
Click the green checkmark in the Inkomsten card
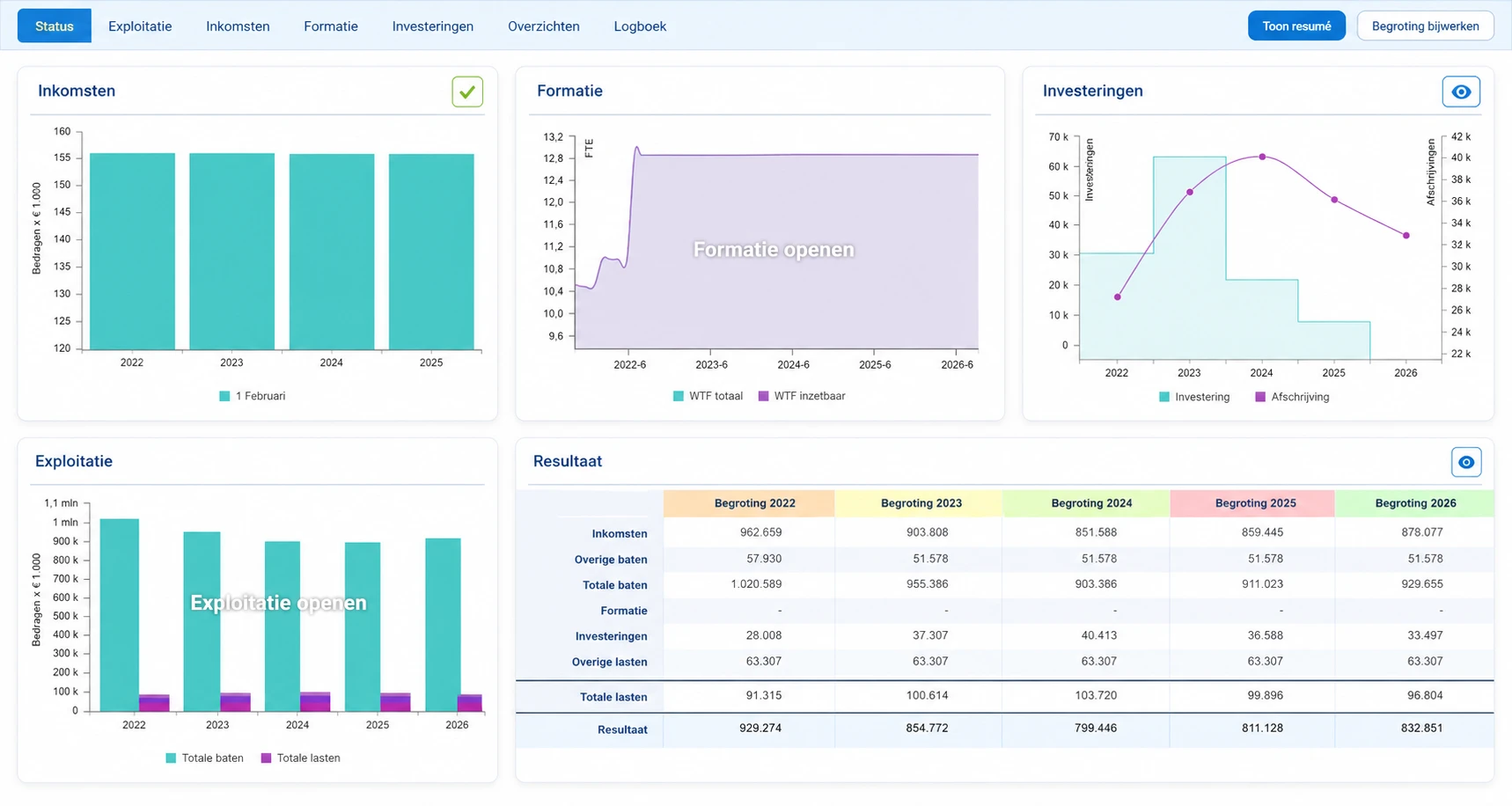click(x=467, y=92)
